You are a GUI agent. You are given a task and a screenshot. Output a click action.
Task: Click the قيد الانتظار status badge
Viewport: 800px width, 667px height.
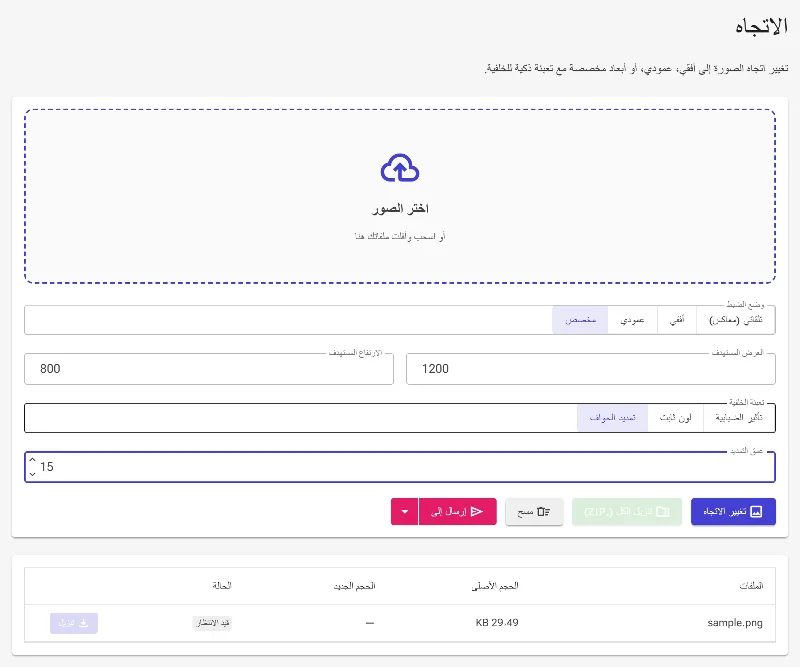tap(212, 623)
